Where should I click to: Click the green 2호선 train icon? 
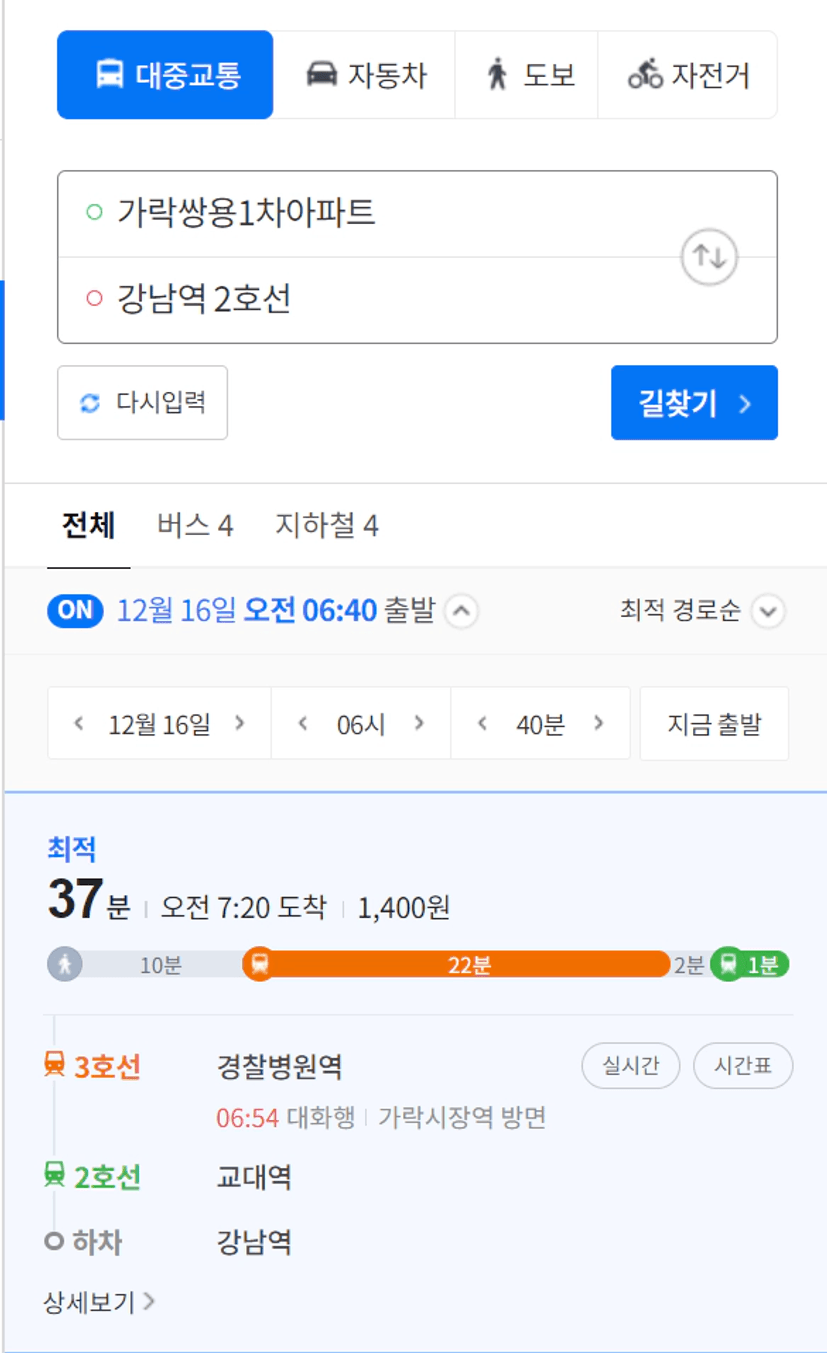[54, 1175]
